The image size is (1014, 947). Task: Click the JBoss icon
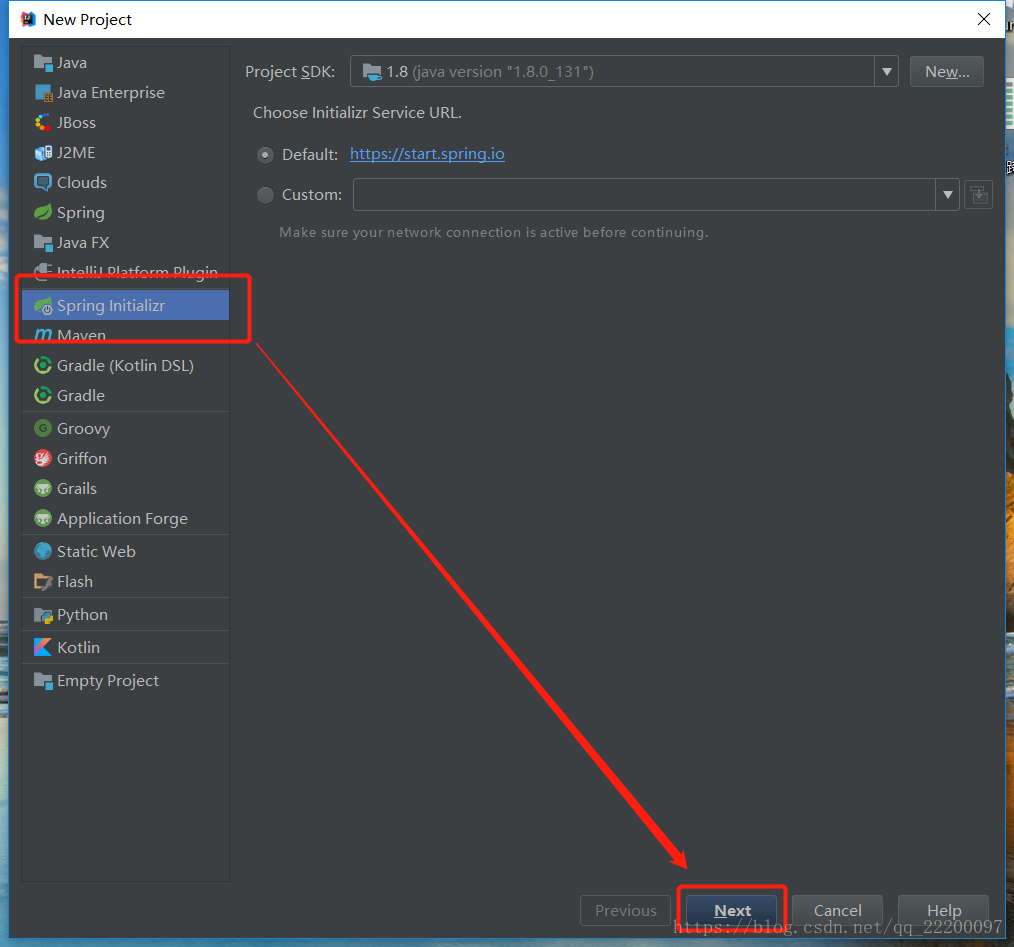coord(43,123)
